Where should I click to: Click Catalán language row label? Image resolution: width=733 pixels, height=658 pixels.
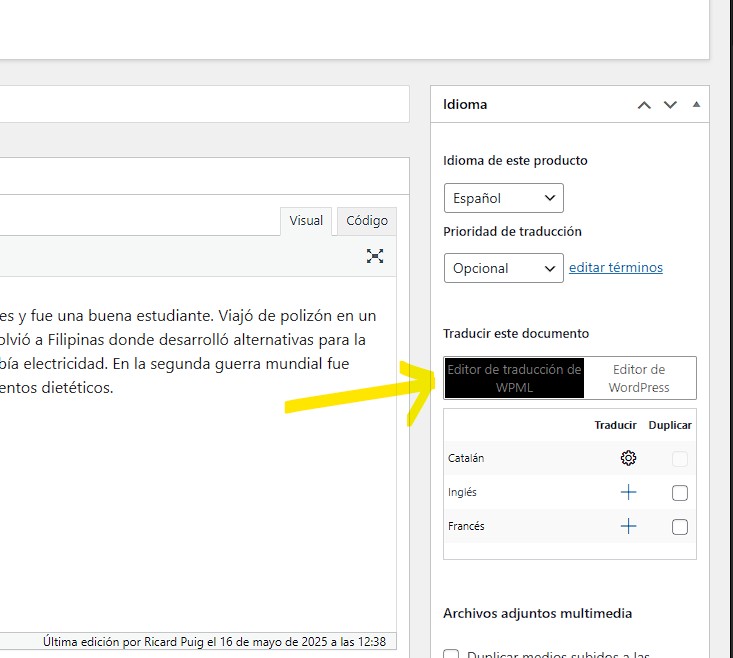[x=466, y=458]
